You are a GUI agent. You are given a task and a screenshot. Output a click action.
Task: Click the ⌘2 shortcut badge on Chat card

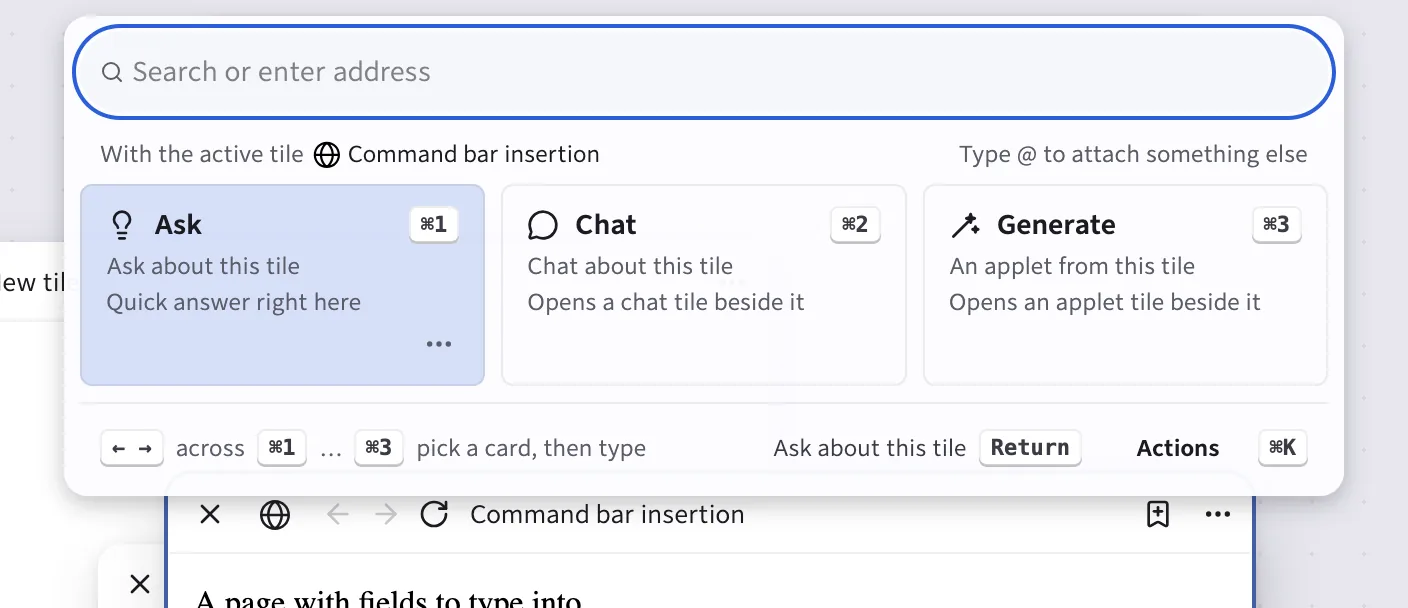pos(855,224)
